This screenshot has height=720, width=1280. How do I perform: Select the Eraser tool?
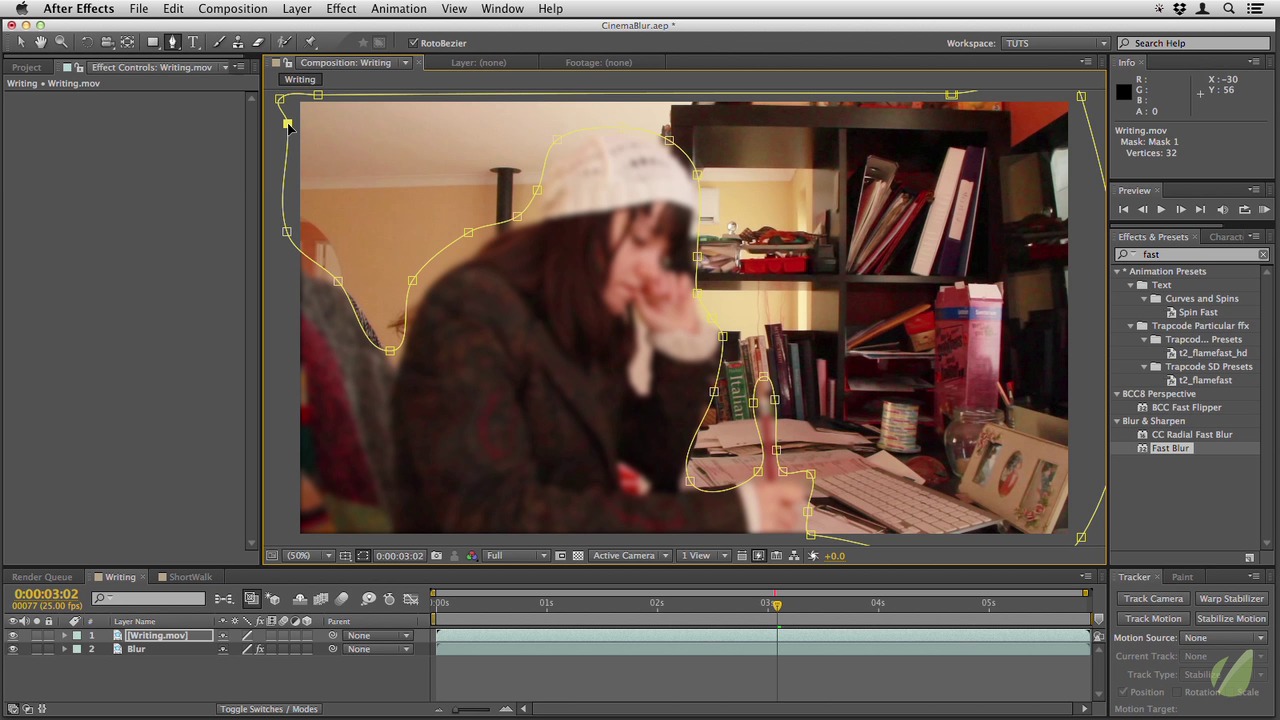(x=258, y=42)
